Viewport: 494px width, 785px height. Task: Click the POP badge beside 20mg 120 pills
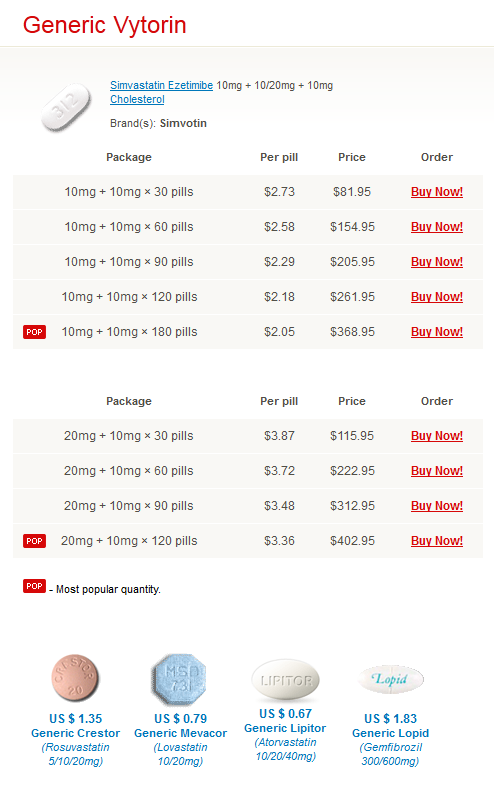(35, 541)
